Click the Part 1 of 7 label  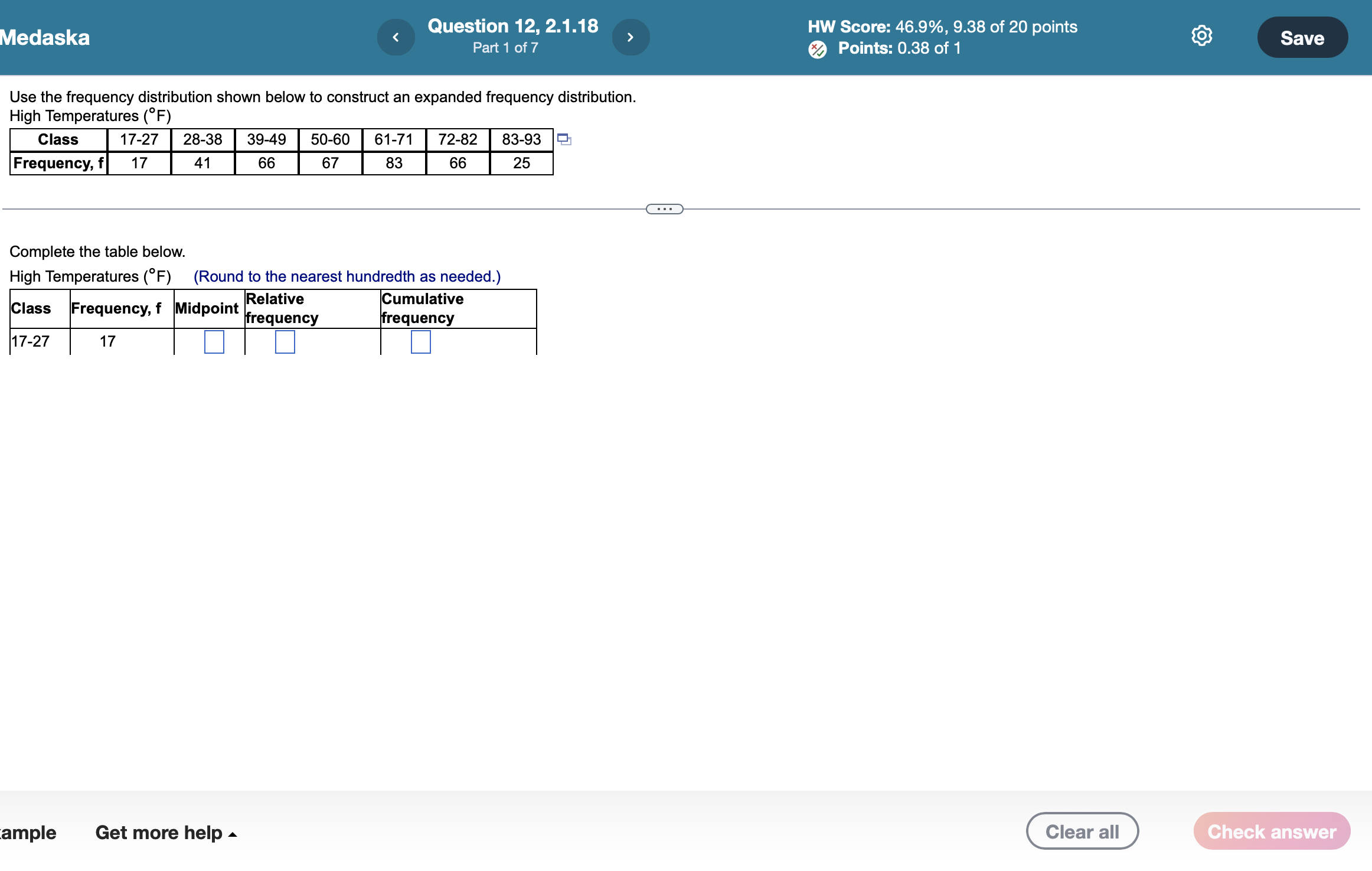[505, 48]
